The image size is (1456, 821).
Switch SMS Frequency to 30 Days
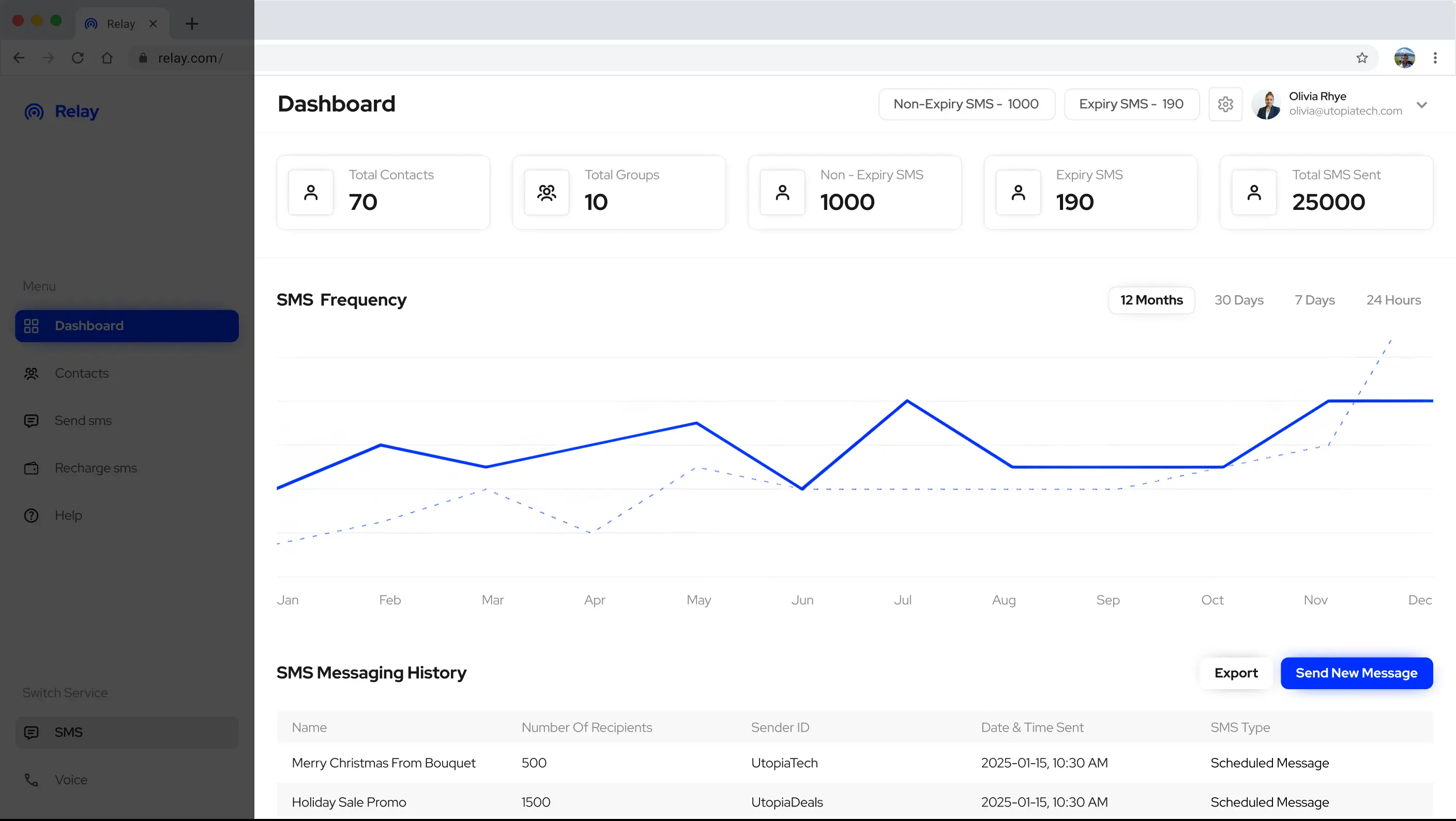[x=1239, y=300]
